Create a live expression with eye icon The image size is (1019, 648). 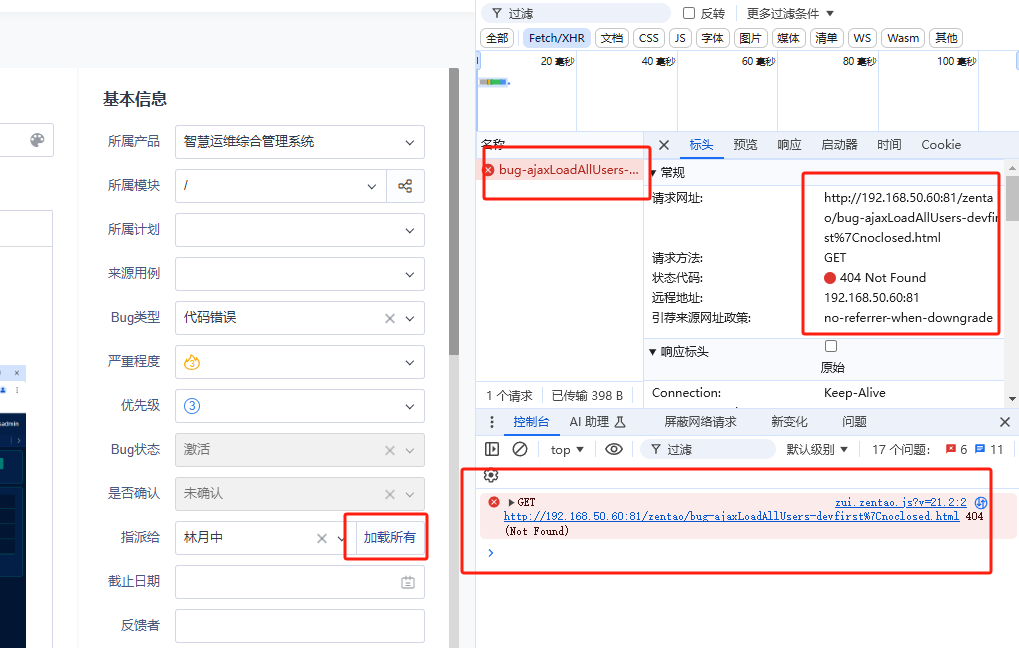[613, 449]
